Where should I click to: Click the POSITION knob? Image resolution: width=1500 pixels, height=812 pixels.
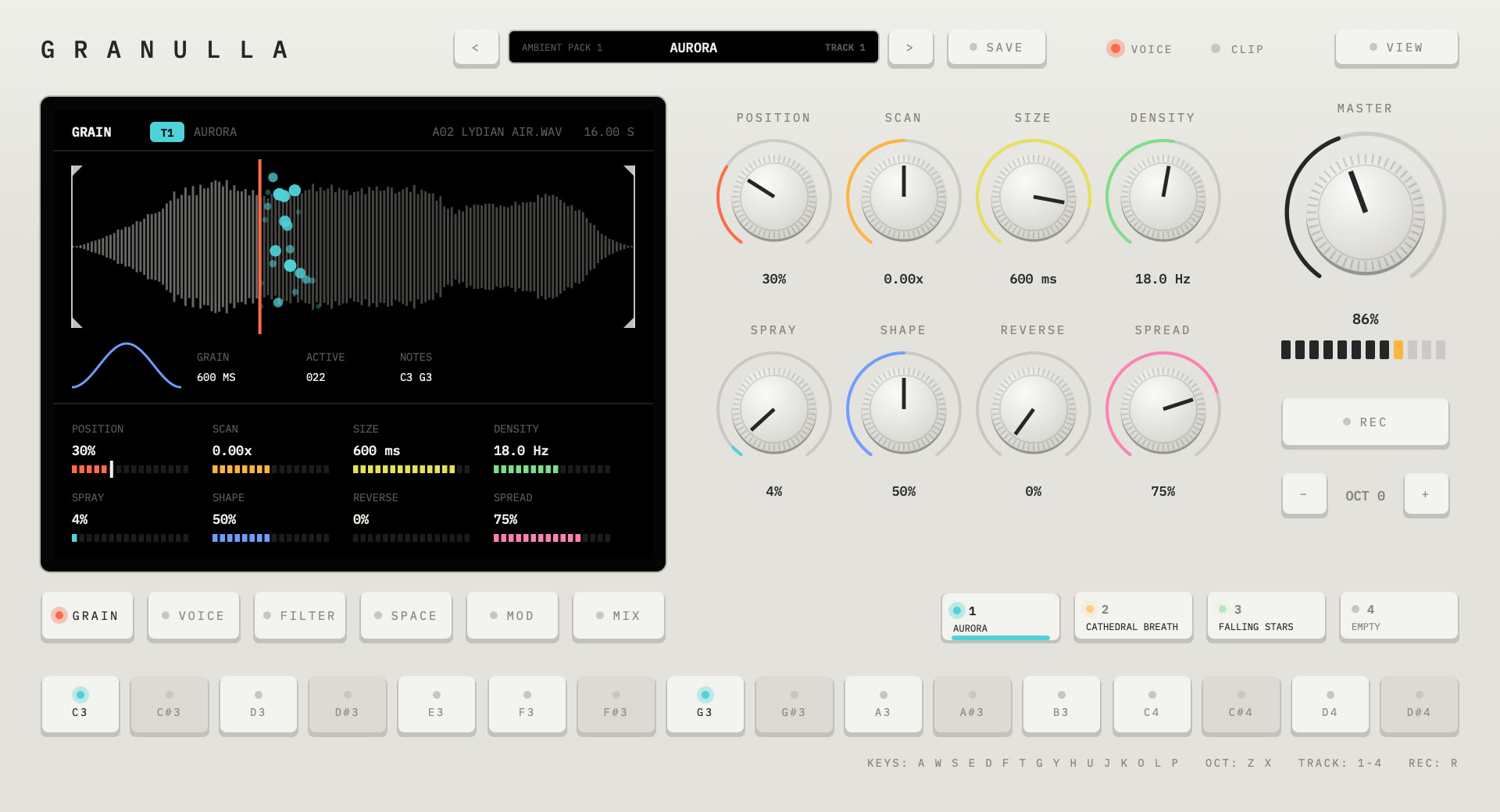point(774,197)
